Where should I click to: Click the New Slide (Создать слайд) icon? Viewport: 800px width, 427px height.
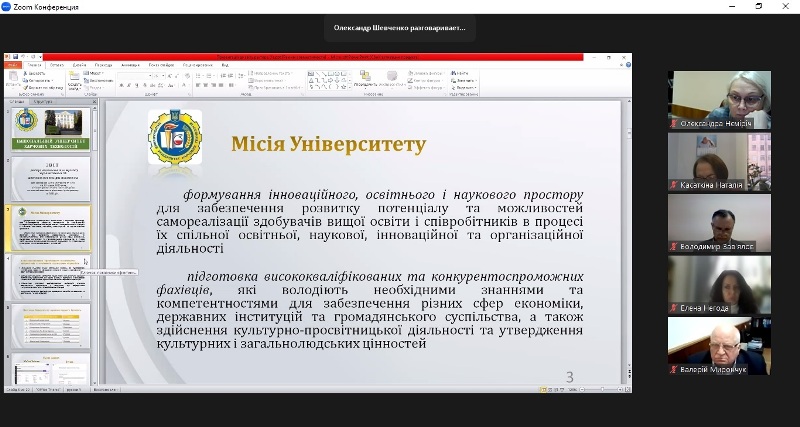pos(74,76)
